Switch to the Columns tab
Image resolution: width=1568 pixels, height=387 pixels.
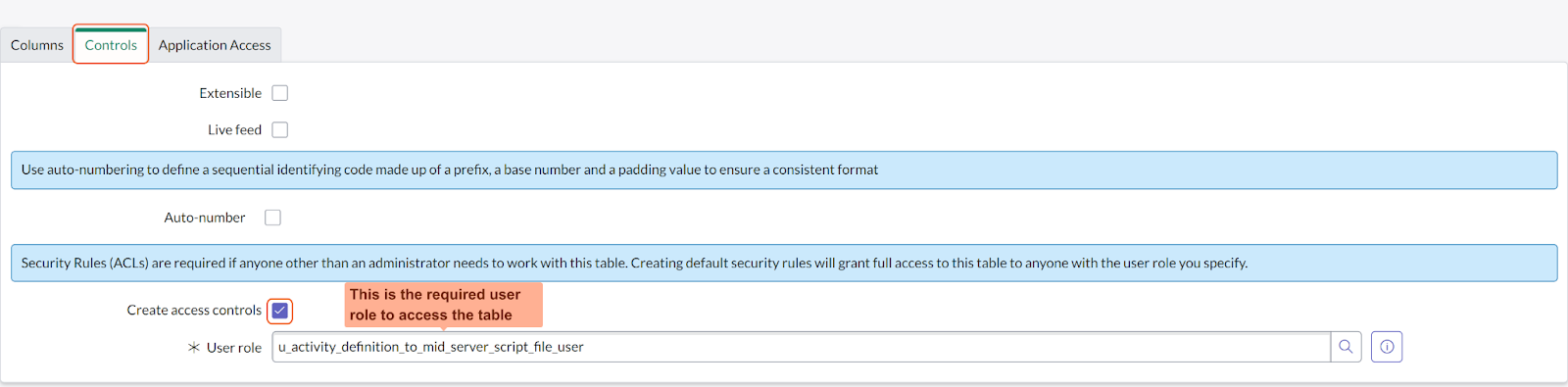(37, 45)
